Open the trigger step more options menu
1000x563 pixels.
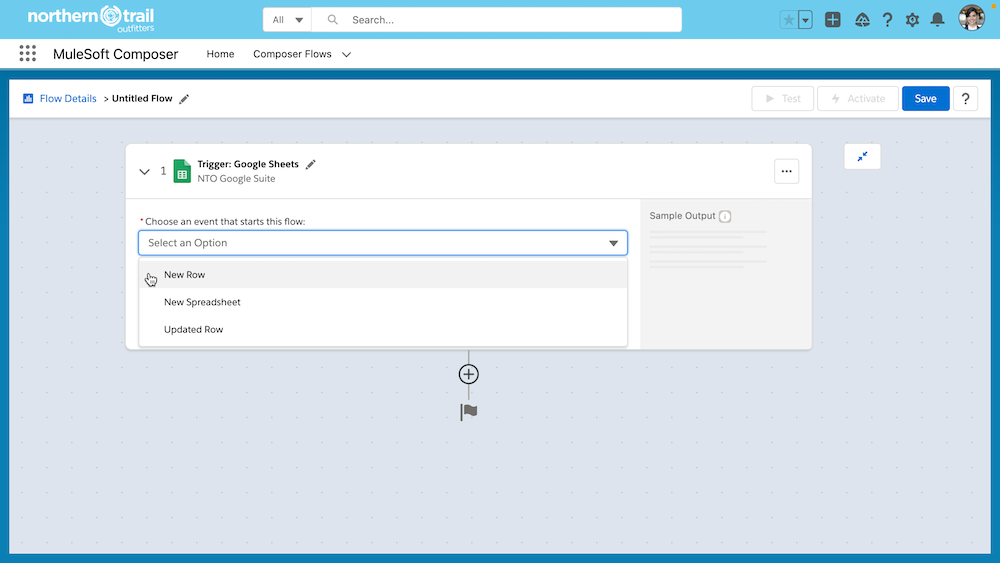(786, 171)
